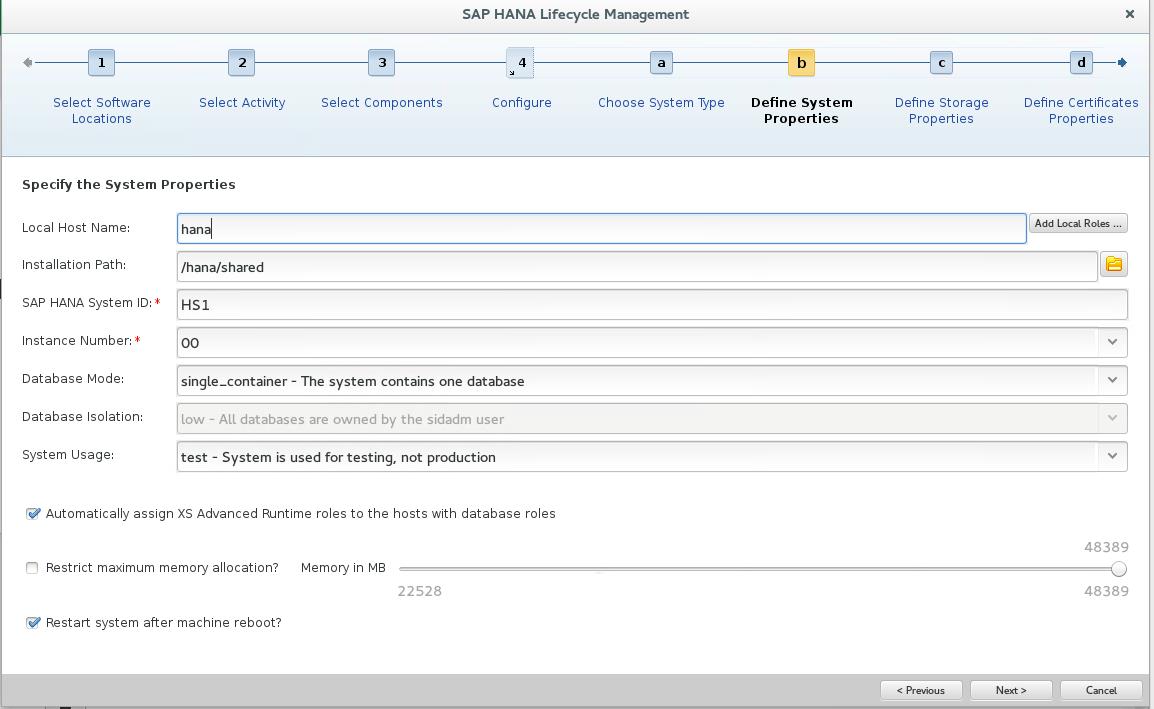Screen dimensions: 1154x709
Task: Click the highlighted step b icon
Action: 801,62
